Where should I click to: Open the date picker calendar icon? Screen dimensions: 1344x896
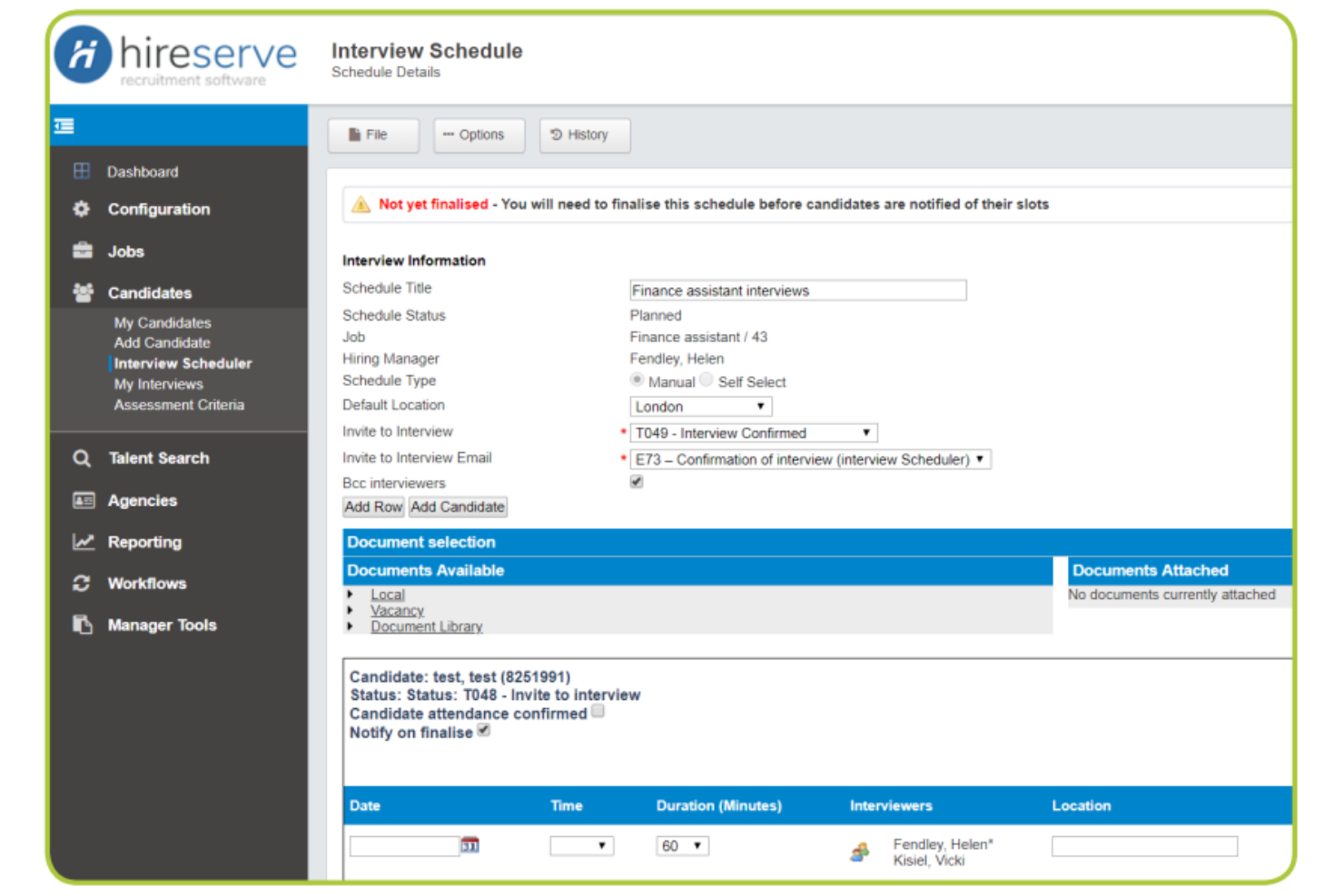click(469, 845)
